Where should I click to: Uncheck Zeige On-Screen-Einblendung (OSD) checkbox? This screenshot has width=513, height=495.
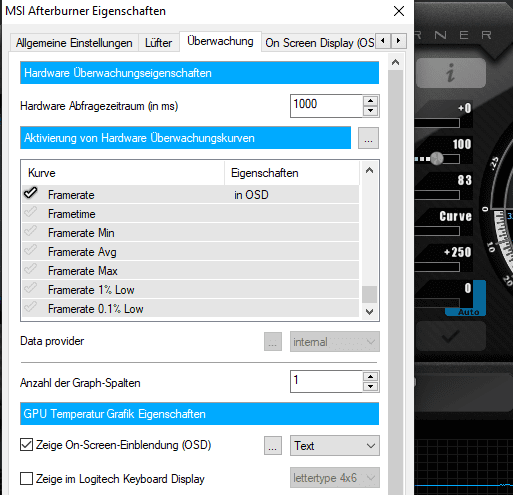[x=26, y=445]
